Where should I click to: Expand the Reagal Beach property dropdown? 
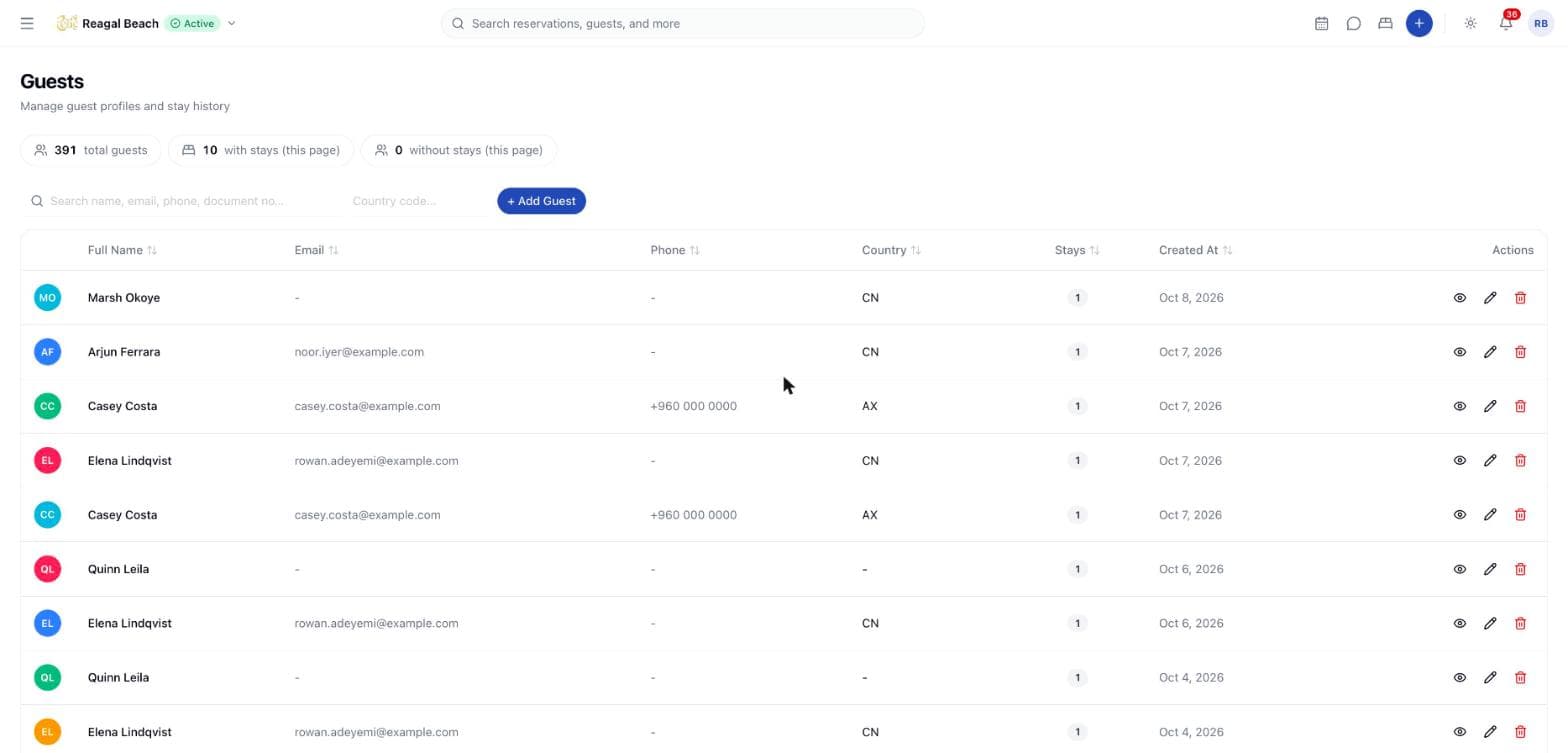(x=231, y=23)
